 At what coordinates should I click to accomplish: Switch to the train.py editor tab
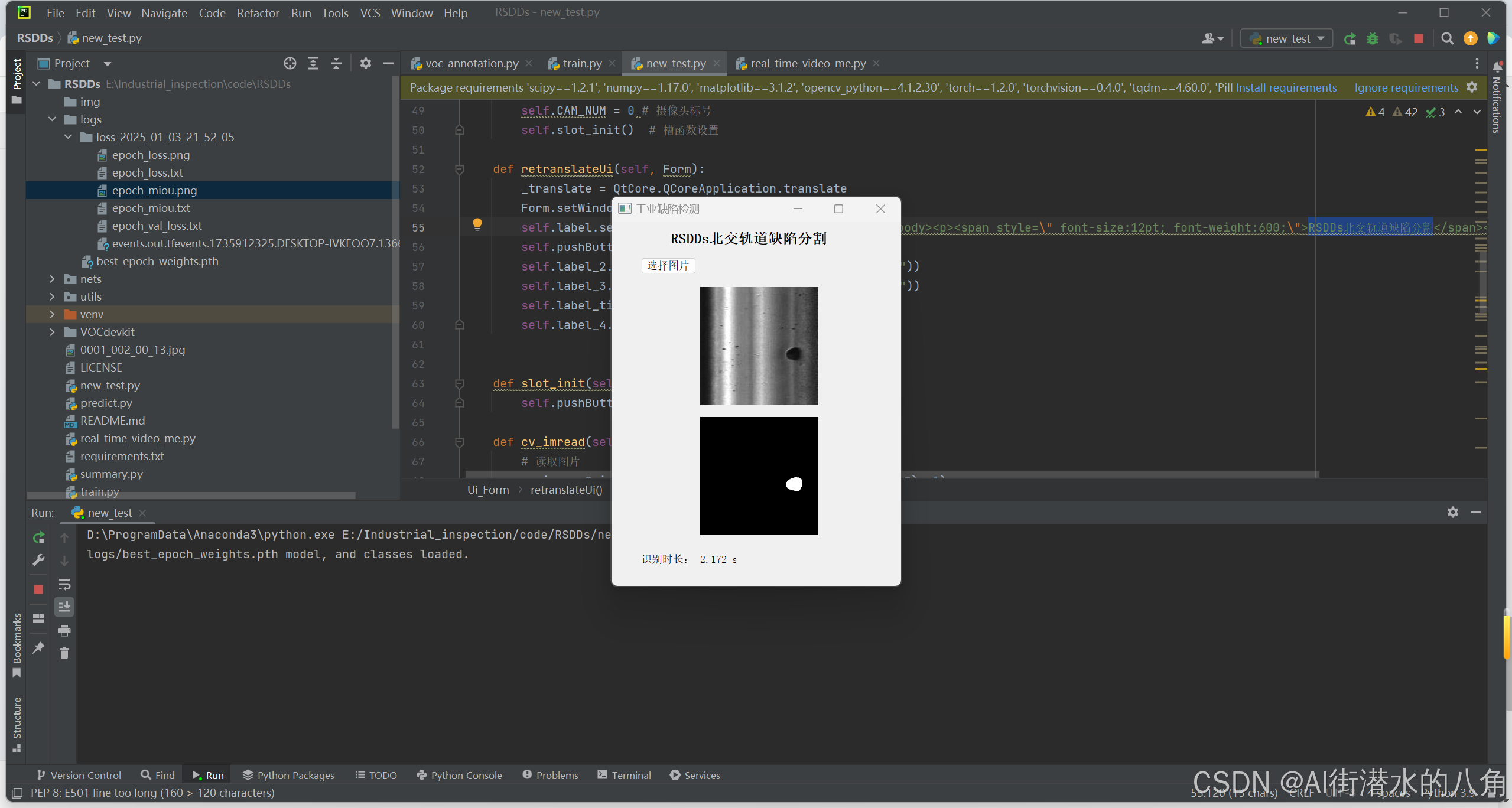581,63
